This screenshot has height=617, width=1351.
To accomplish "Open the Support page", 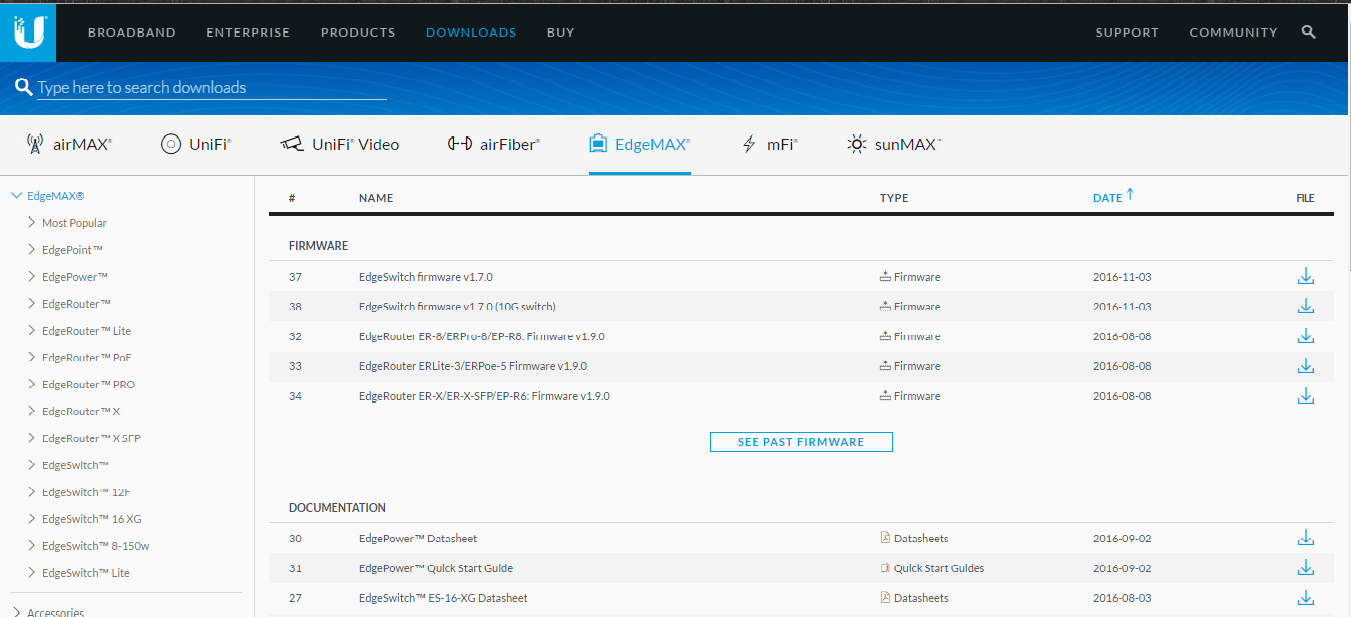I will coord(1127,32).
